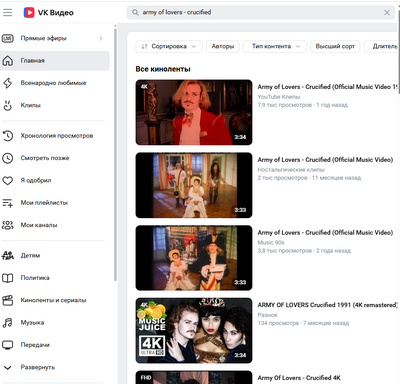This screenshot has width=400, height=384.
Task: Open Кинолентьі и сериалы category
Action: coord(55,300)
